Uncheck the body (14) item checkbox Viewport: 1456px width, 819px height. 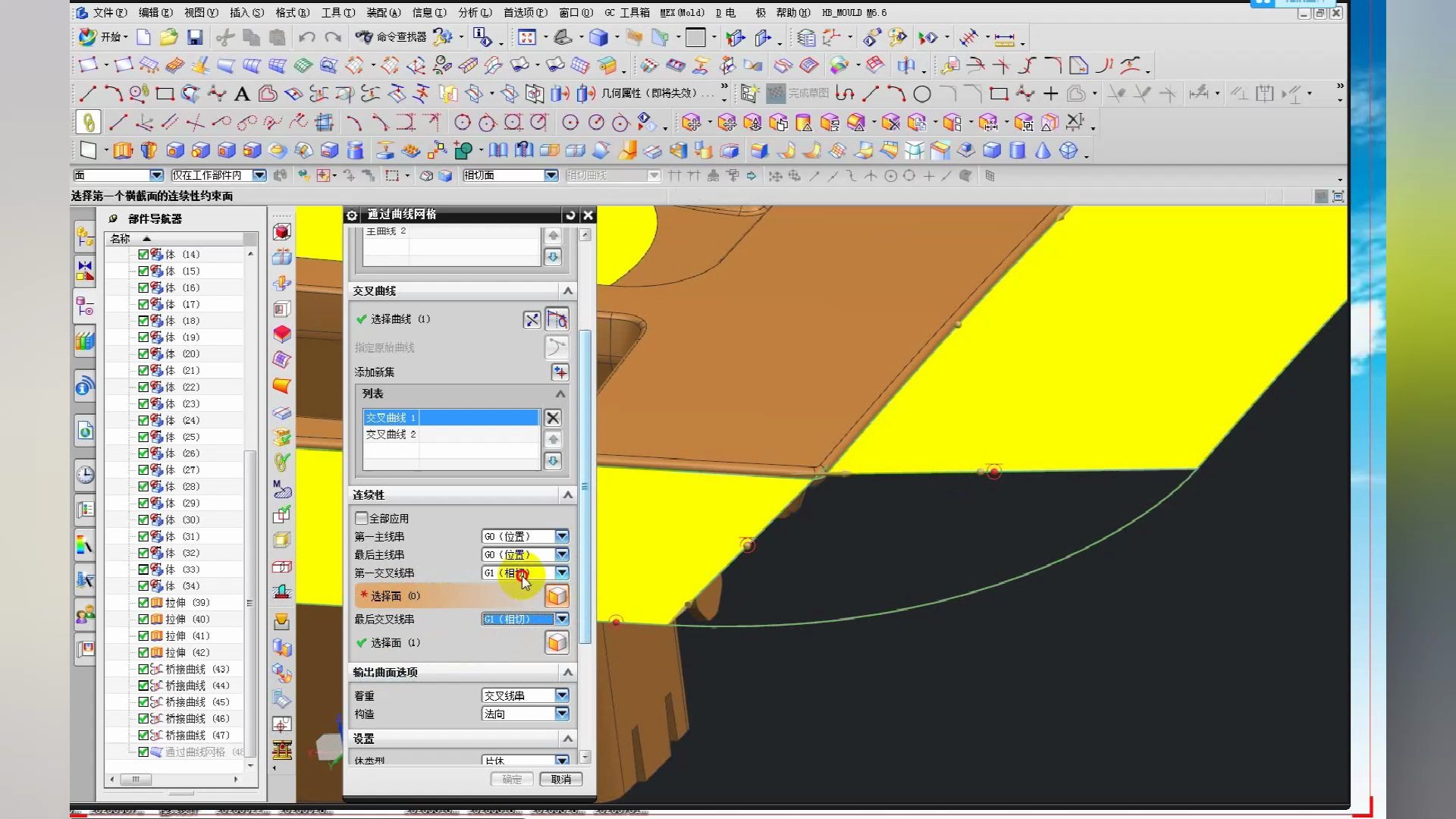tap(143, 255)
